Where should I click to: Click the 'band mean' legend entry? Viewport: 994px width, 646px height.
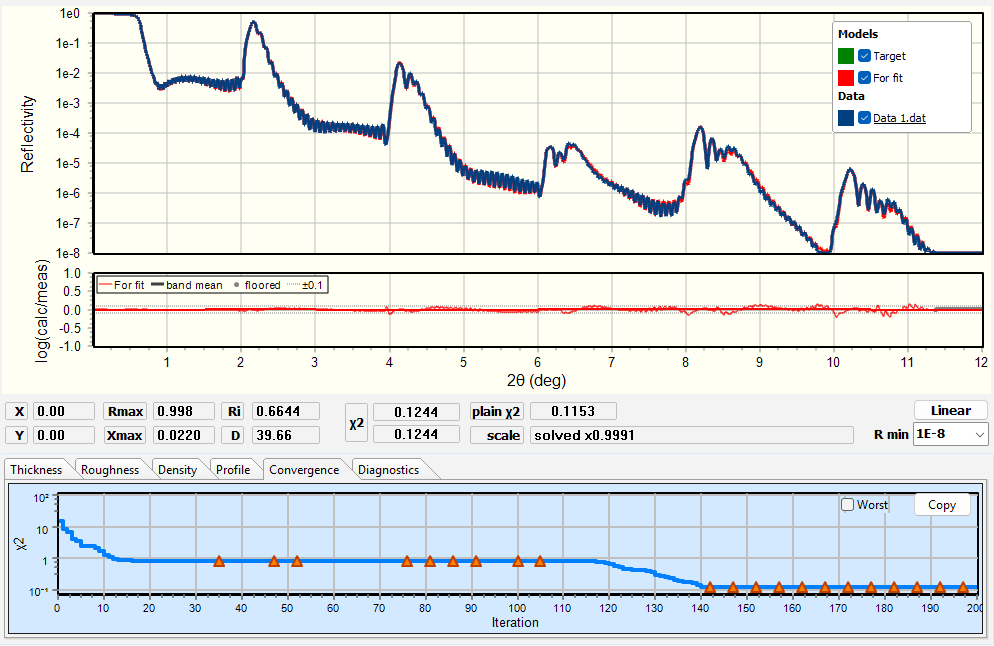pos(187,285)
